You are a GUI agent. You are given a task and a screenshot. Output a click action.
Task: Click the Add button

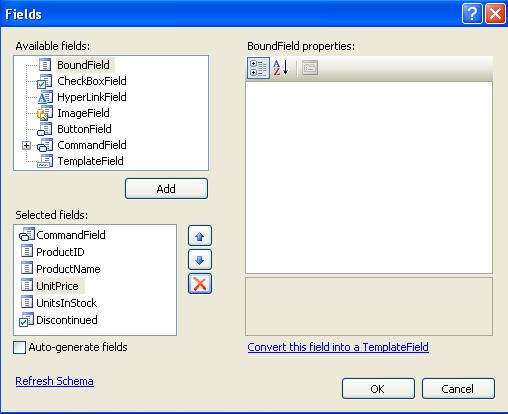pos(166,189)
